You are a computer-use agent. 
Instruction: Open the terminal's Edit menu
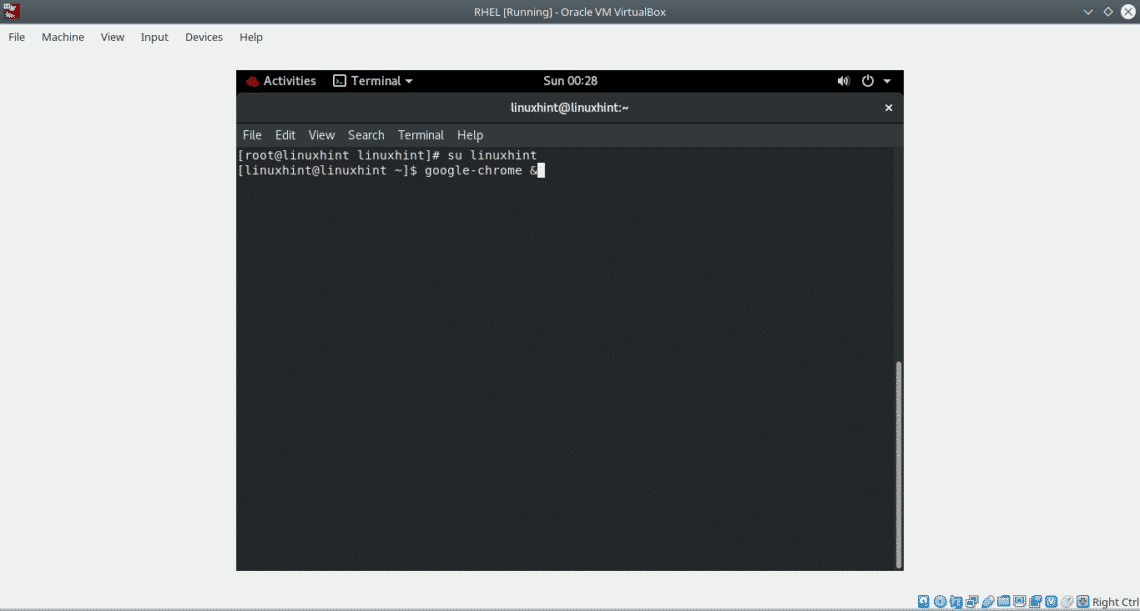(x=285, y=135)
